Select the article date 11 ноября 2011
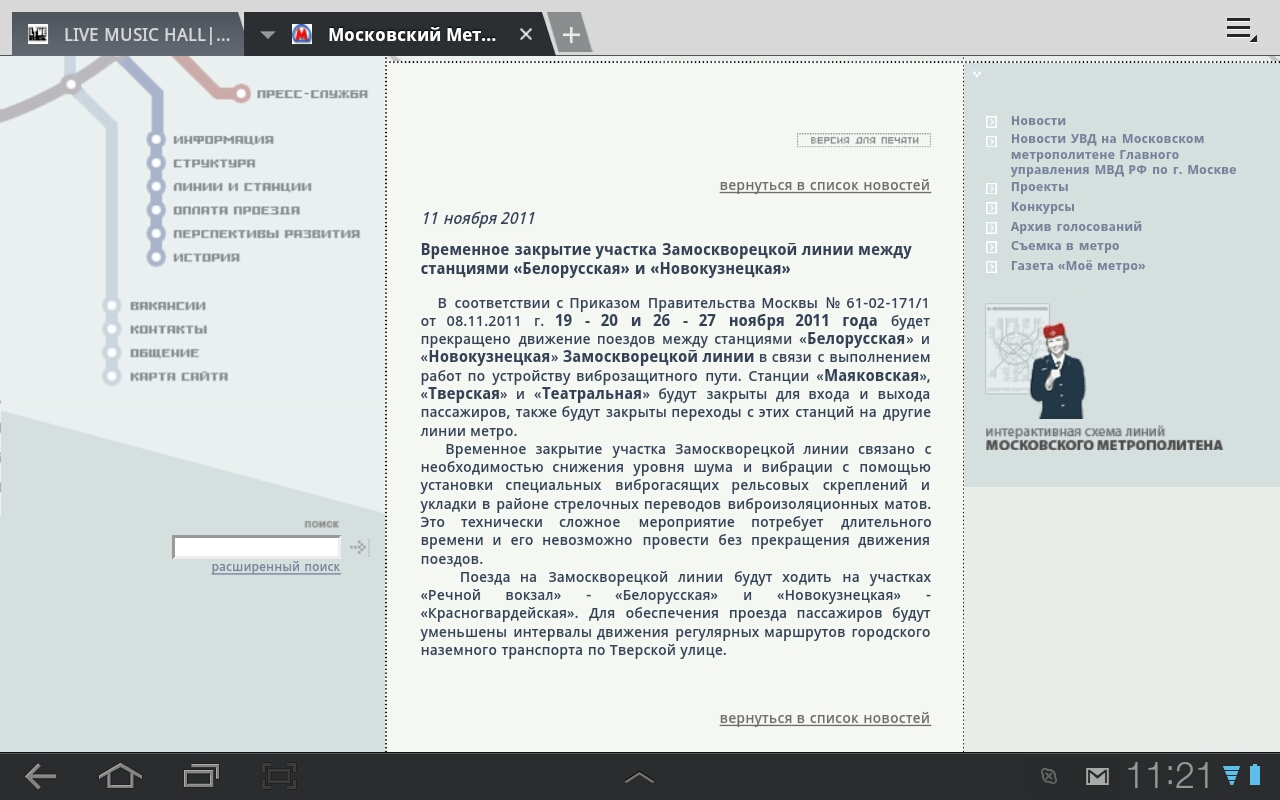The height and width of the screenshot is (800, 1280). (478, 219)
